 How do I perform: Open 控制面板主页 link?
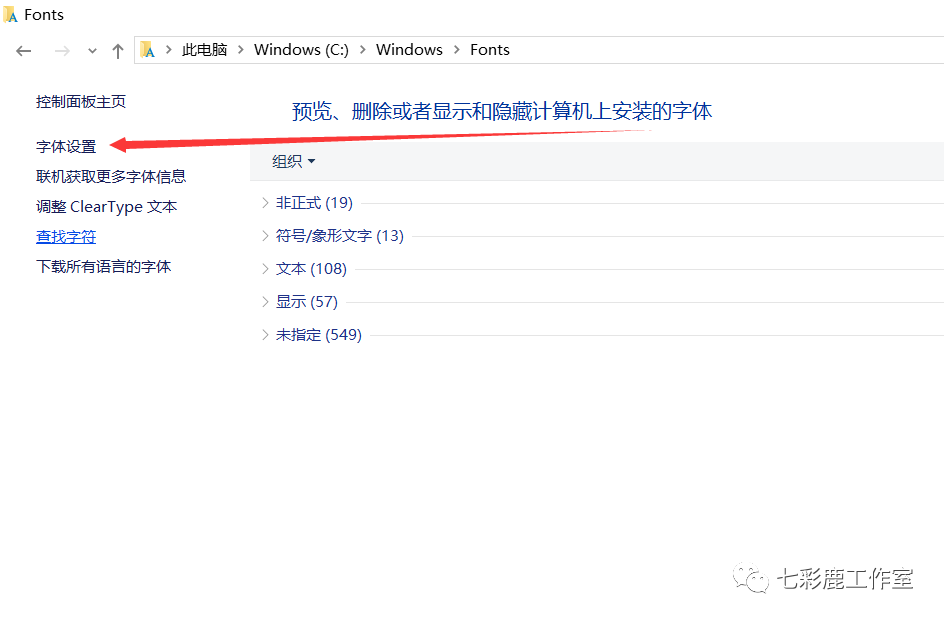(x=81, y=102)
